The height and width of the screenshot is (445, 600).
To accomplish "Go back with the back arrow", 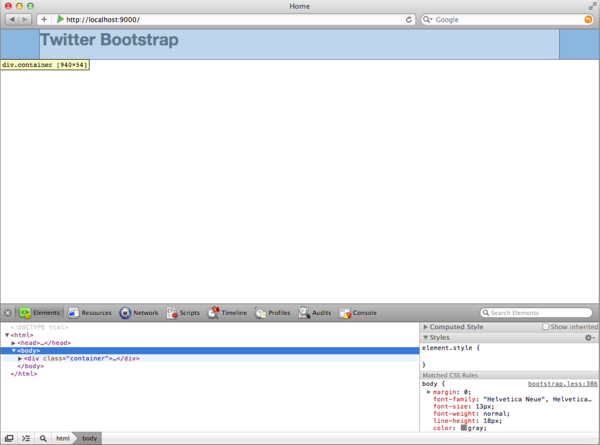I will [12, 19].
